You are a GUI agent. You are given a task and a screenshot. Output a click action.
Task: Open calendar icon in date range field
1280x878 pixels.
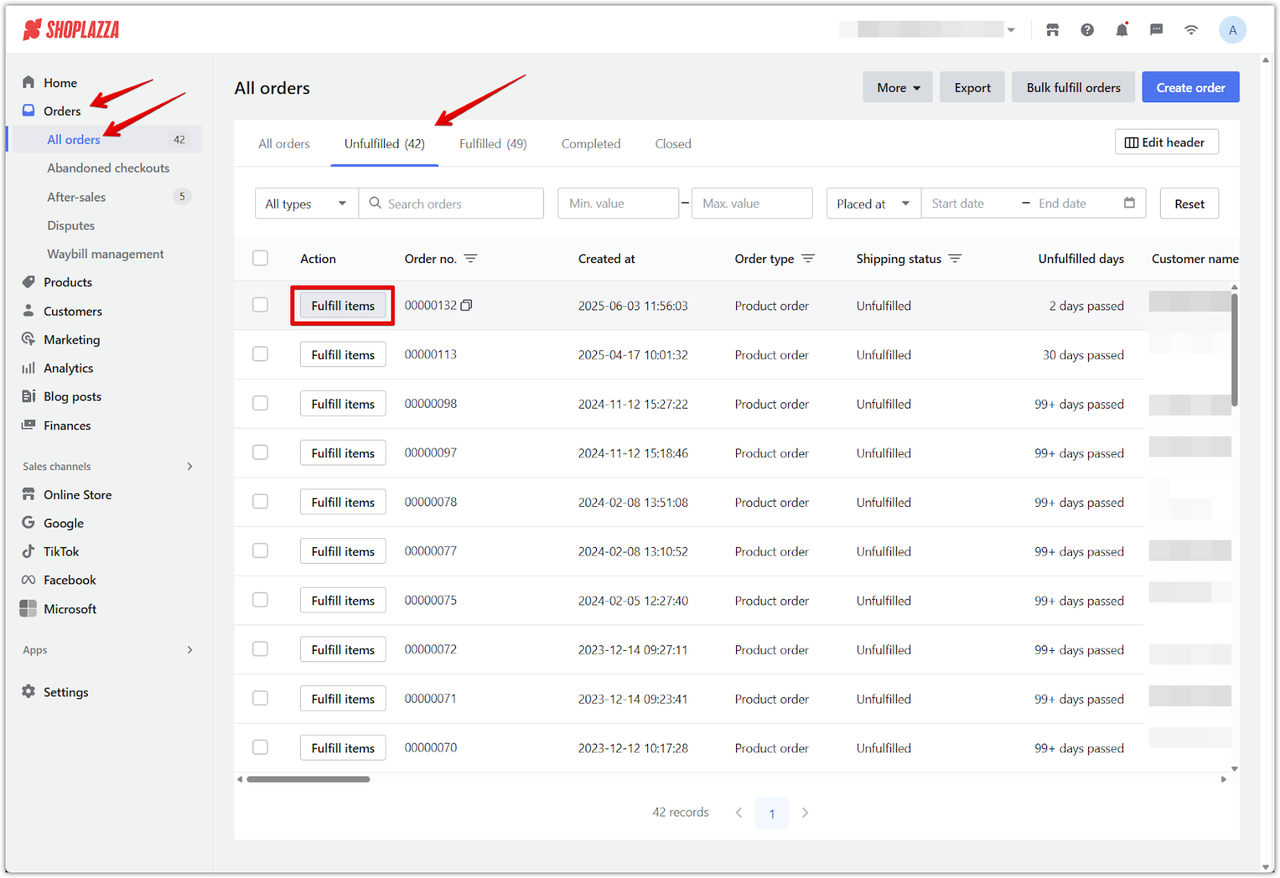(1129, 203)
